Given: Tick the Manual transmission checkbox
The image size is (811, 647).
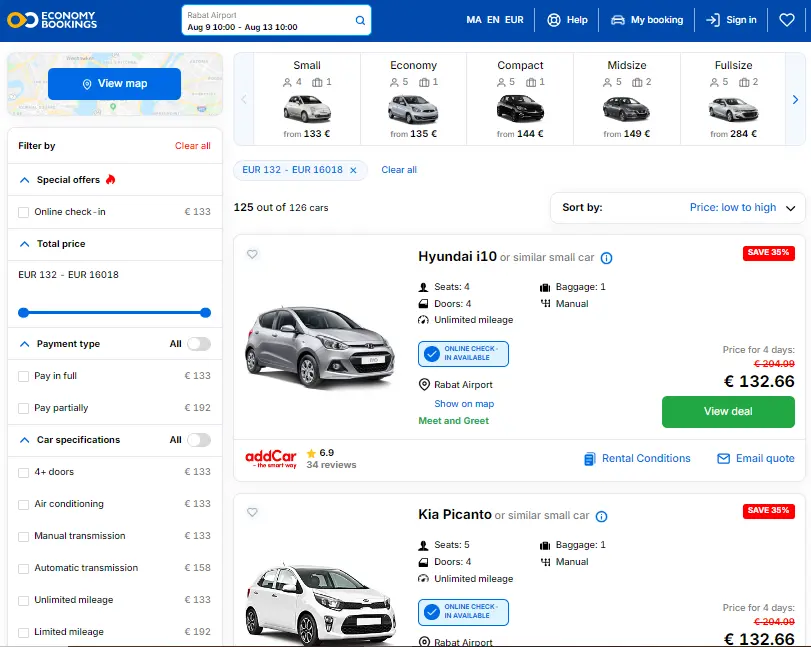Looking at the screenshot, I should point(23,536).
